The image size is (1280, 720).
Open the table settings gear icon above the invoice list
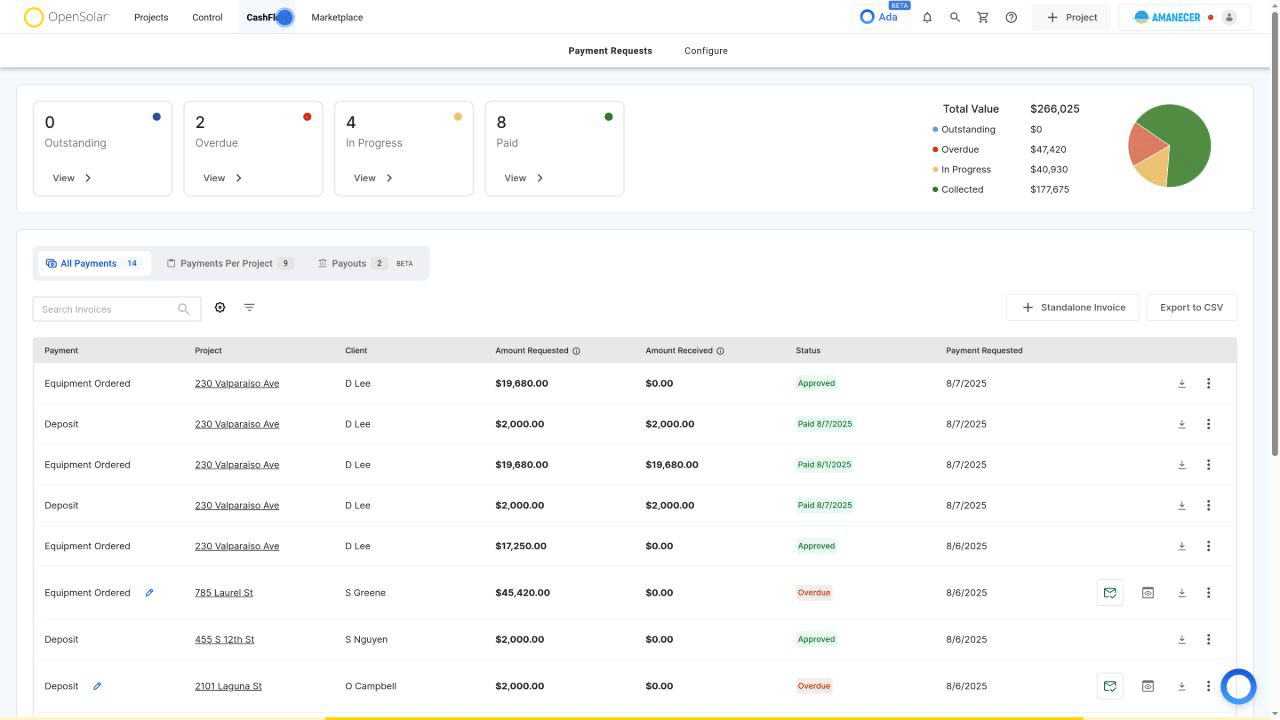pos(220,307)
